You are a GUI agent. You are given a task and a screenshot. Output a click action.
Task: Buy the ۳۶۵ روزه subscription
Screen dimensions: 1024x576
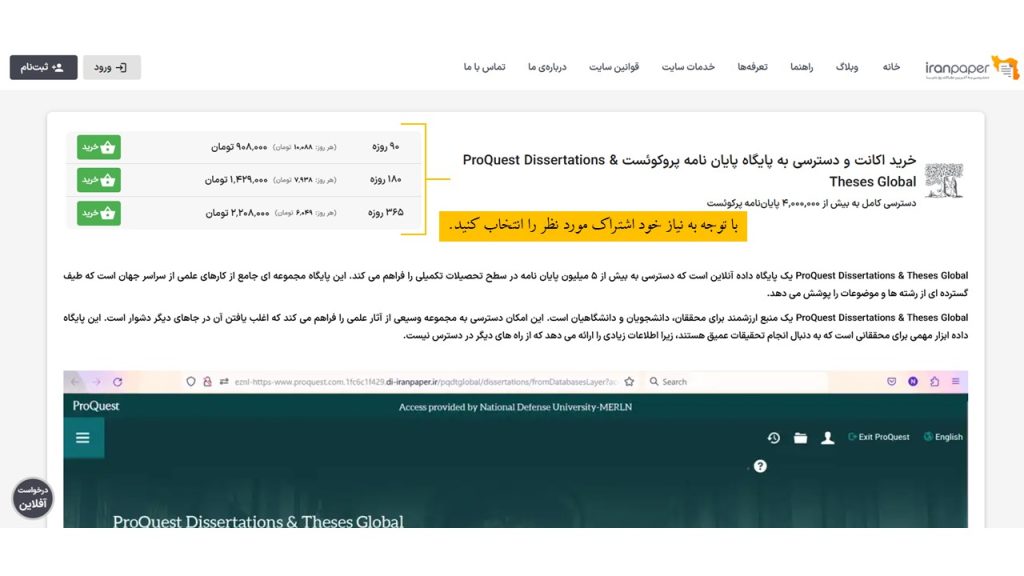(x=99, y=213)
